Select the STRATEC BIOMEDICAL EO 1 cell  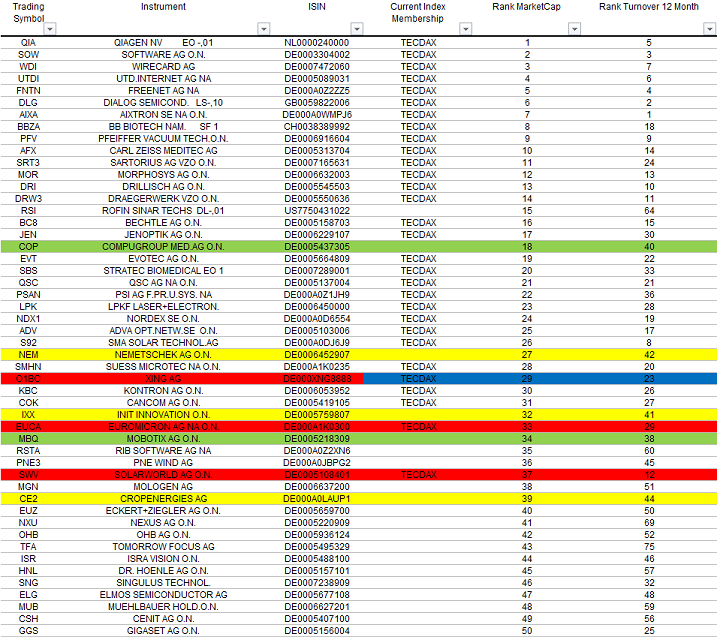163,271
